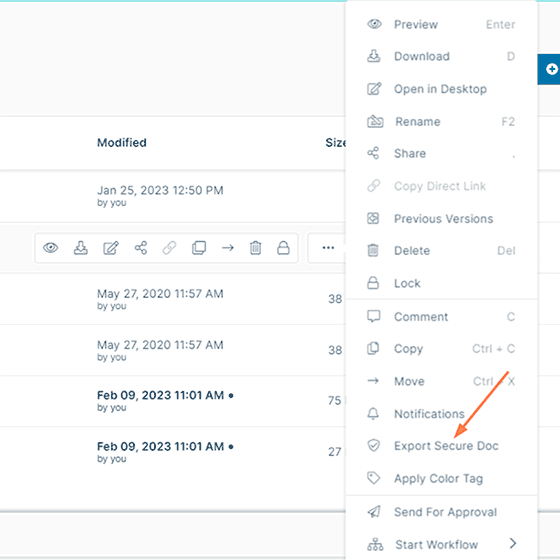The image size is (560, 560).
Task: Click the eye preview icon in row toolbar
Action: [51, 248]
